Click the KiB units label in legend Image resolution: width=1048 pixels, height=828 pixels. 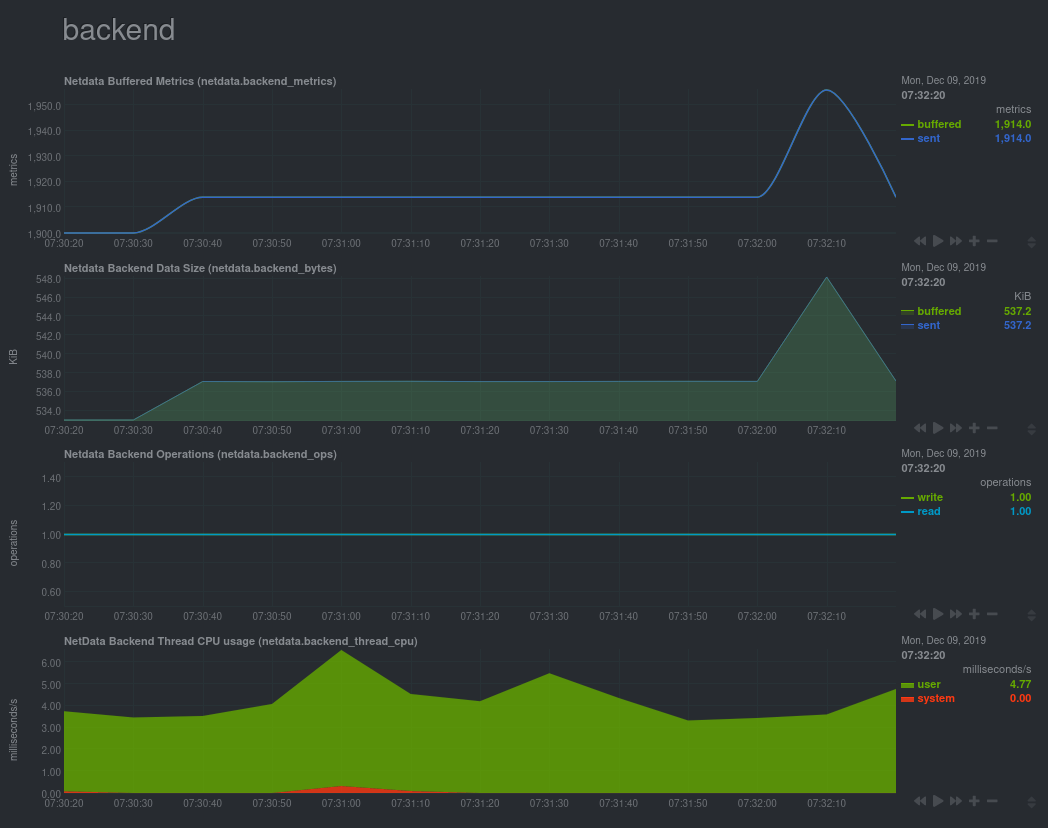click(1022, 296)
